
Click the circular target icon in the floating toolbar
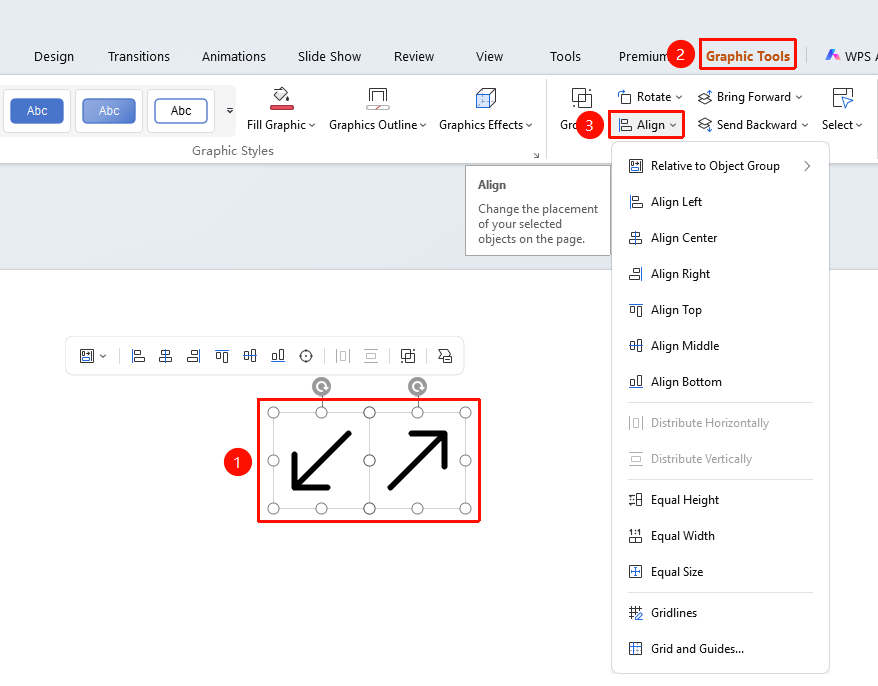(306, 356)
